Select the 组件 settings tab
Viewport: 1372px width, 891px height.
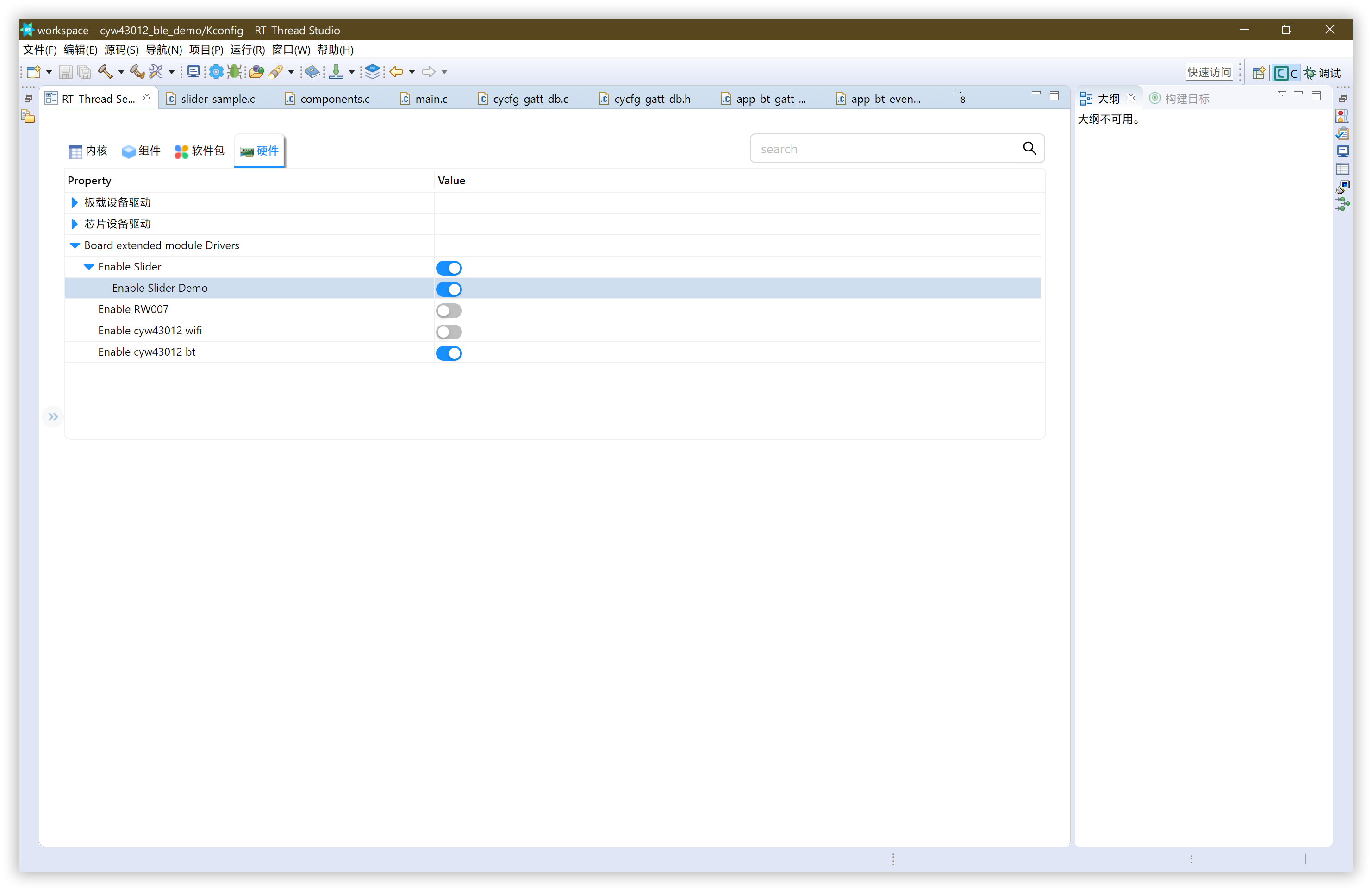(141, 151)
